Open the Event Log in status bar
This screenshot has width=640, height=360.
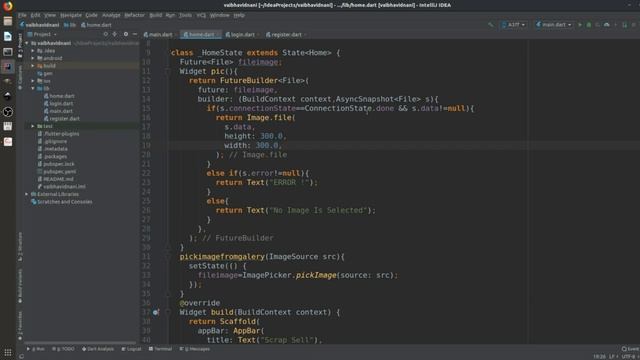[x=630, y=349]
